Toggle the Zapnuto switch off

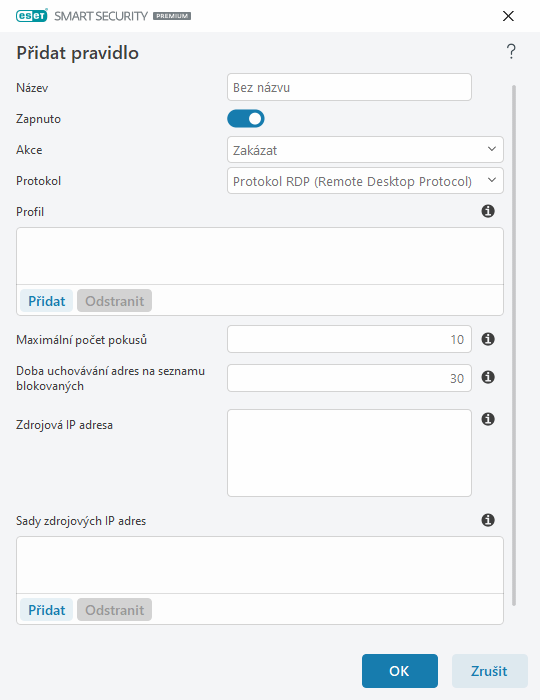246,119
